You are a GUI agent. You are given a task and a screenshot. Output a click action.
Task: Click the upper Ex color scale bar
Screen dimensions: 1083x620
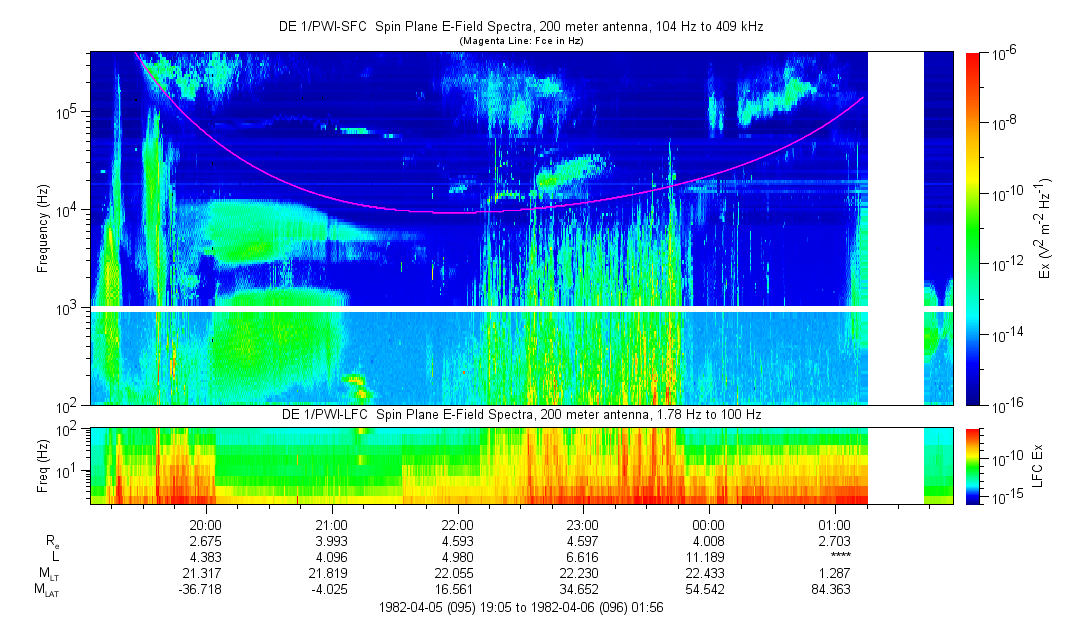click(973, 229)
